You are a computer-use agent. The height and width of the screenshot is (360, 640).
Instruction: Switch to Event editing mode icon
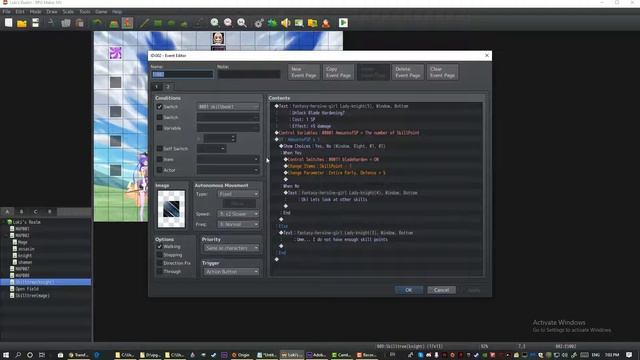pos(127,23)
